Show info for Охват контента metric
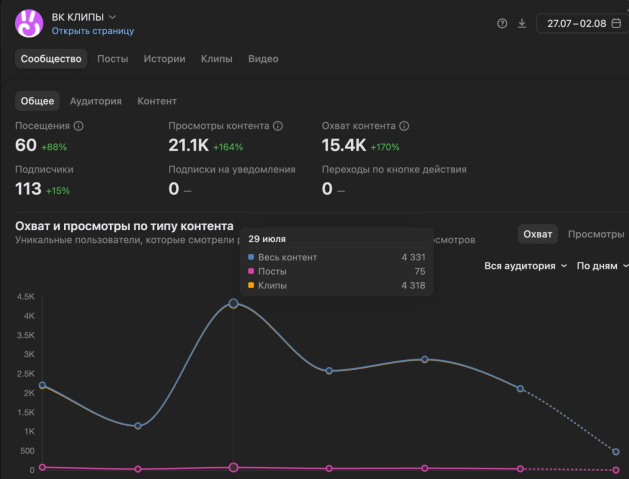This screenshot has width=629, height=479. click(404, 126)
